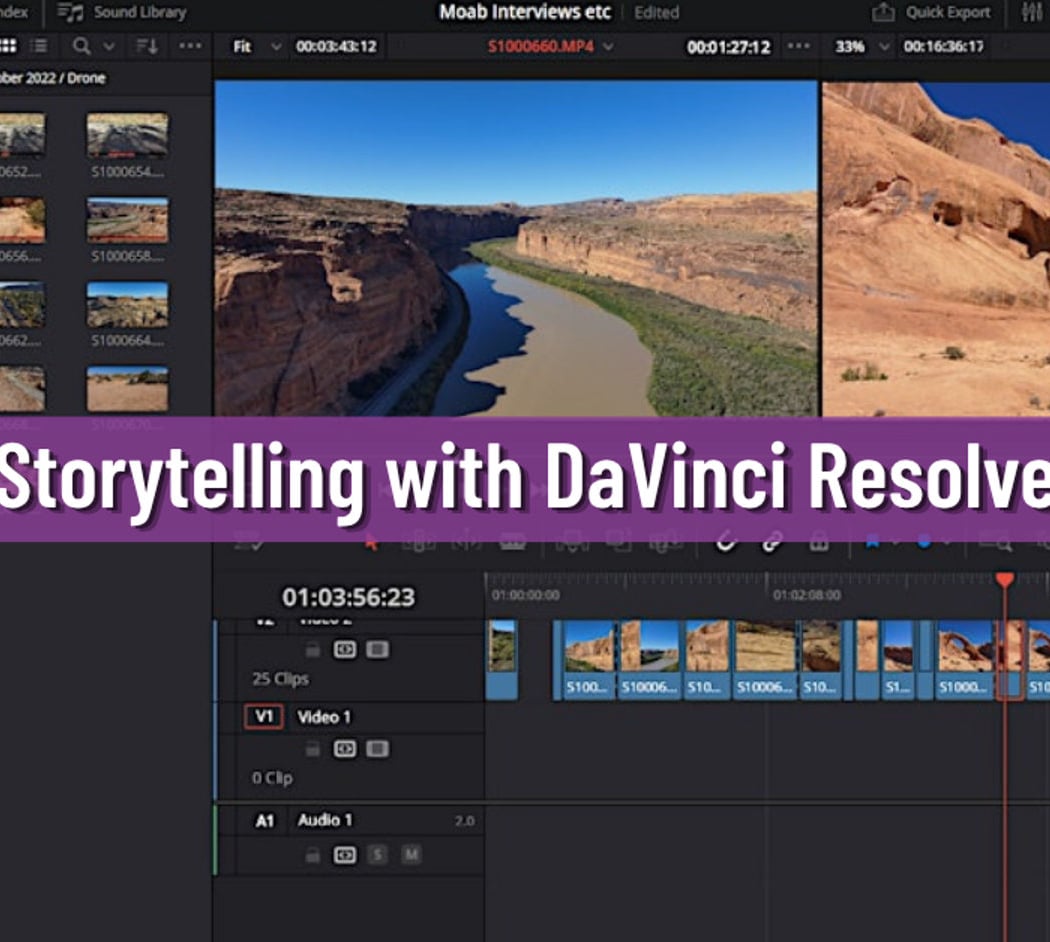Click the A1 destination control
Screen dimensions: 1050x942
[x=265, y=820]
